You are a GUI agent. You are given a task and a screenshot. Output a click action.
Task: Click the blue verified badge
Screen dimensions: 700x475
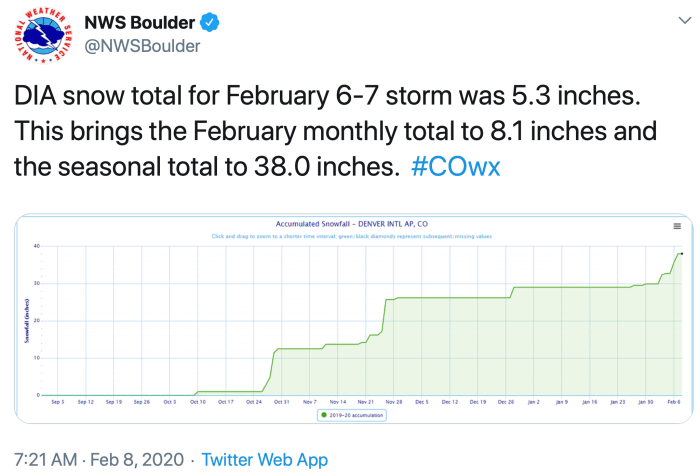point(204,23)
